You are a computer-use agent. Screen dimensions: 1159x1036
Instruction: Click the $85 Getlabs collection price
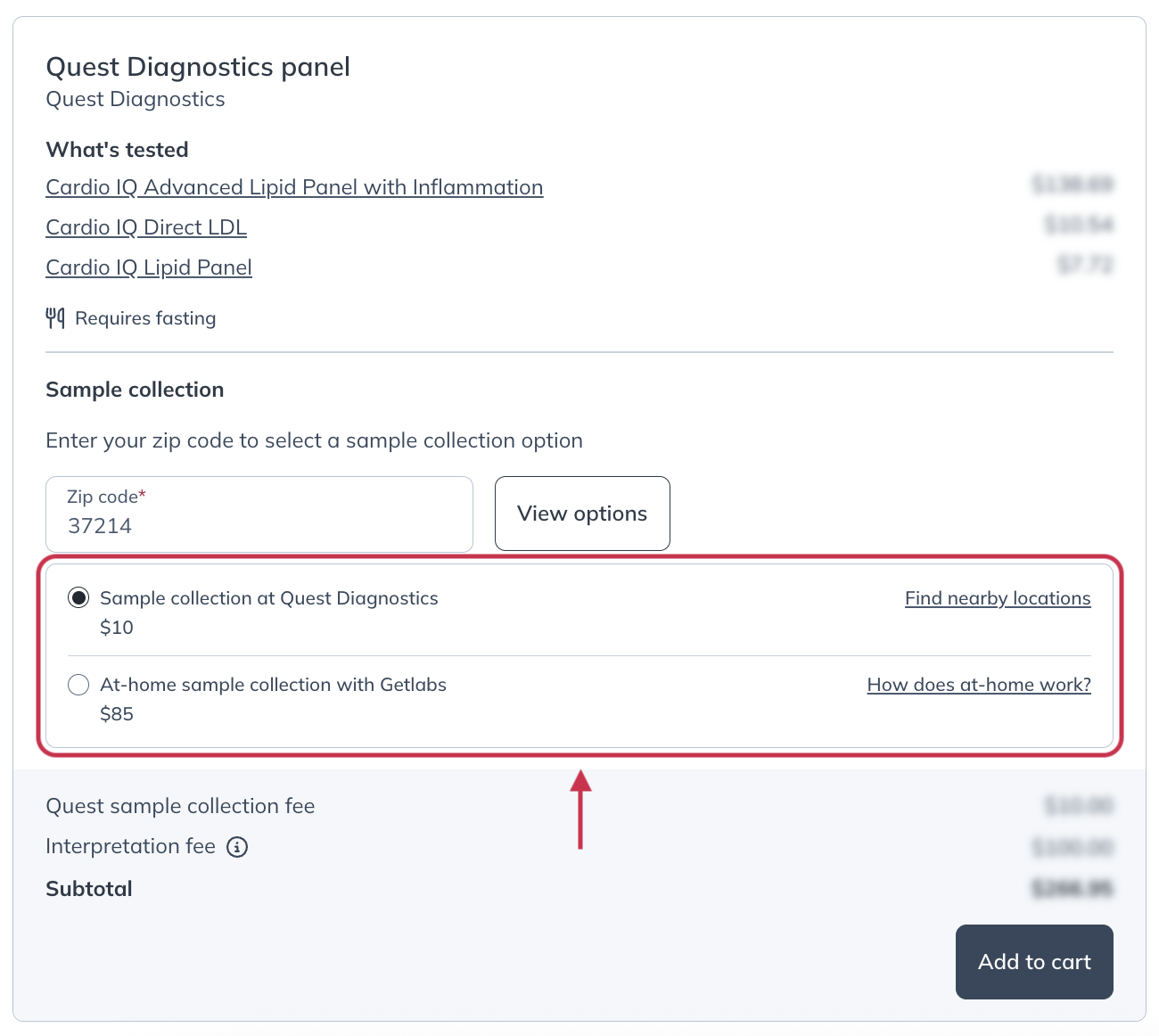coord(117,713)
